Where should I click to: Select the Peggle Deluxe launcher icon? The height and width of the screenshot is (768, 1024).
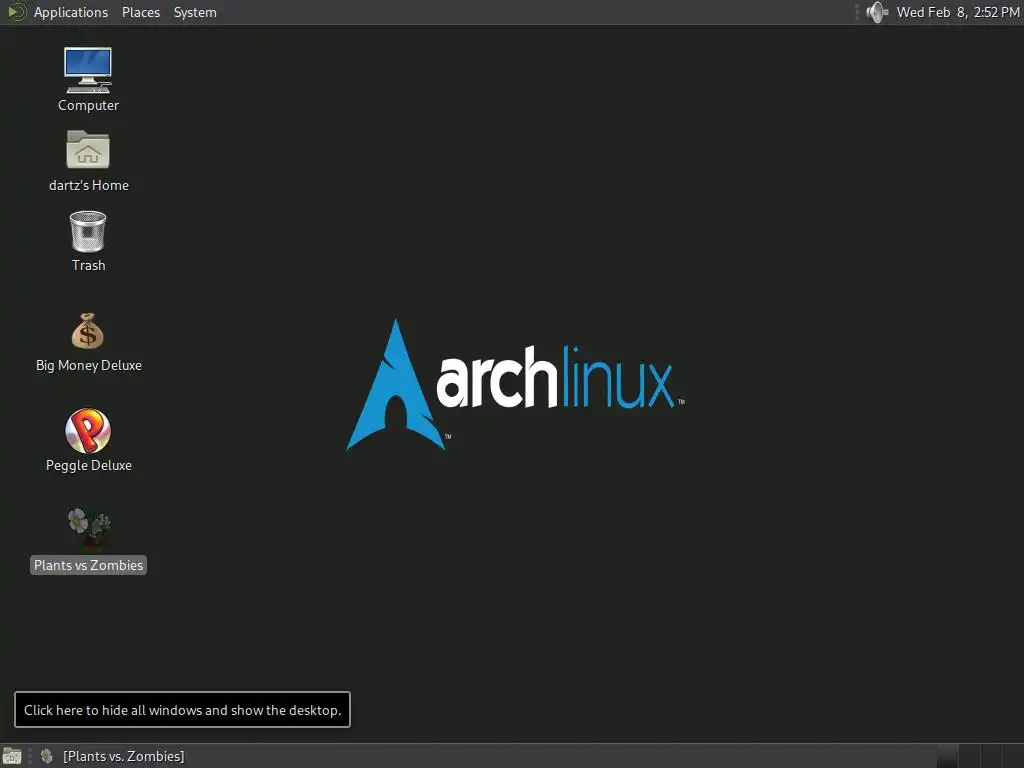tap(88, 431)
